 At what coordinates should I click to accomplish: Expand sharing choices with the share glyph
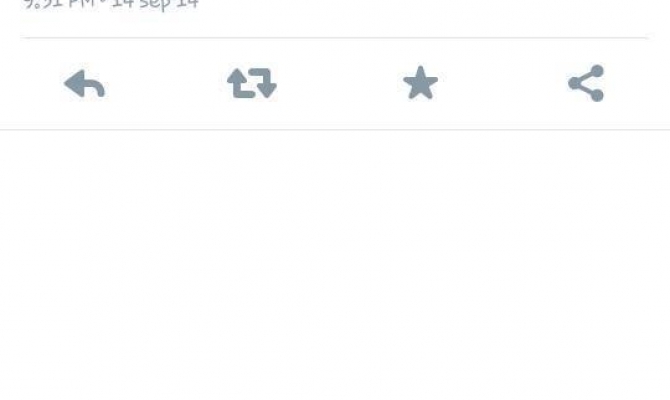tap(586, 83)
